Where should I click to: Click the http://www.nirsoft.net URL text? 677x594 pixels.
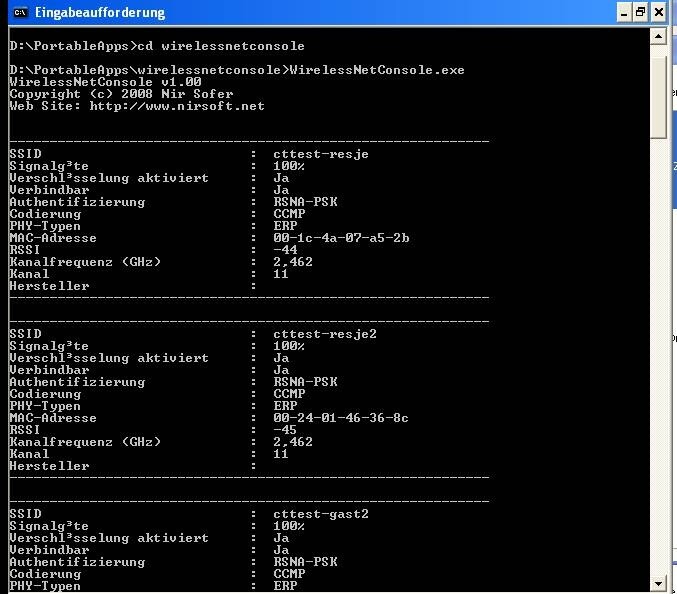(x=177, y=106)
